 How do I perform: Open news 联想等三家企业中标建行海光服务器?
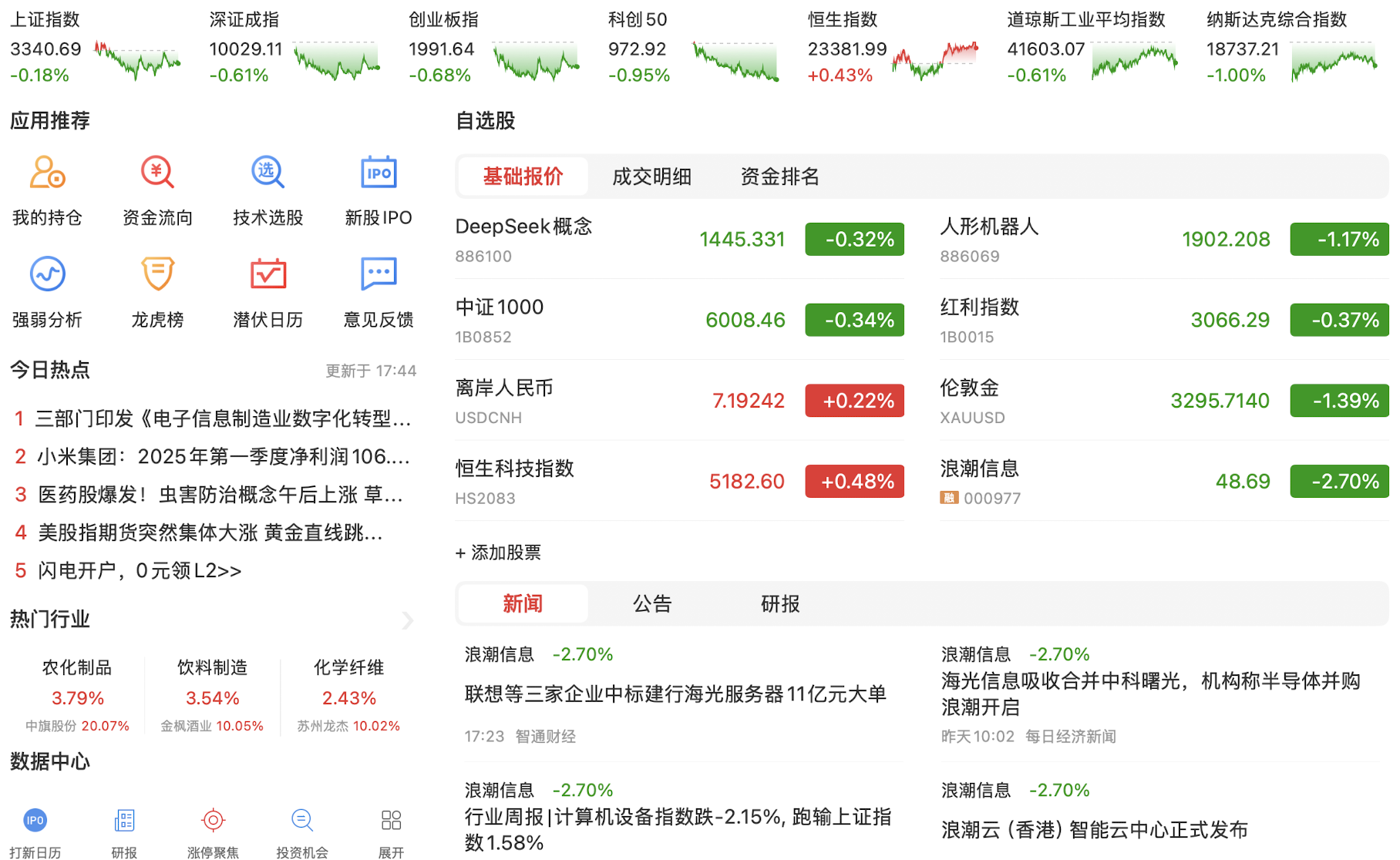pos(675,694)
